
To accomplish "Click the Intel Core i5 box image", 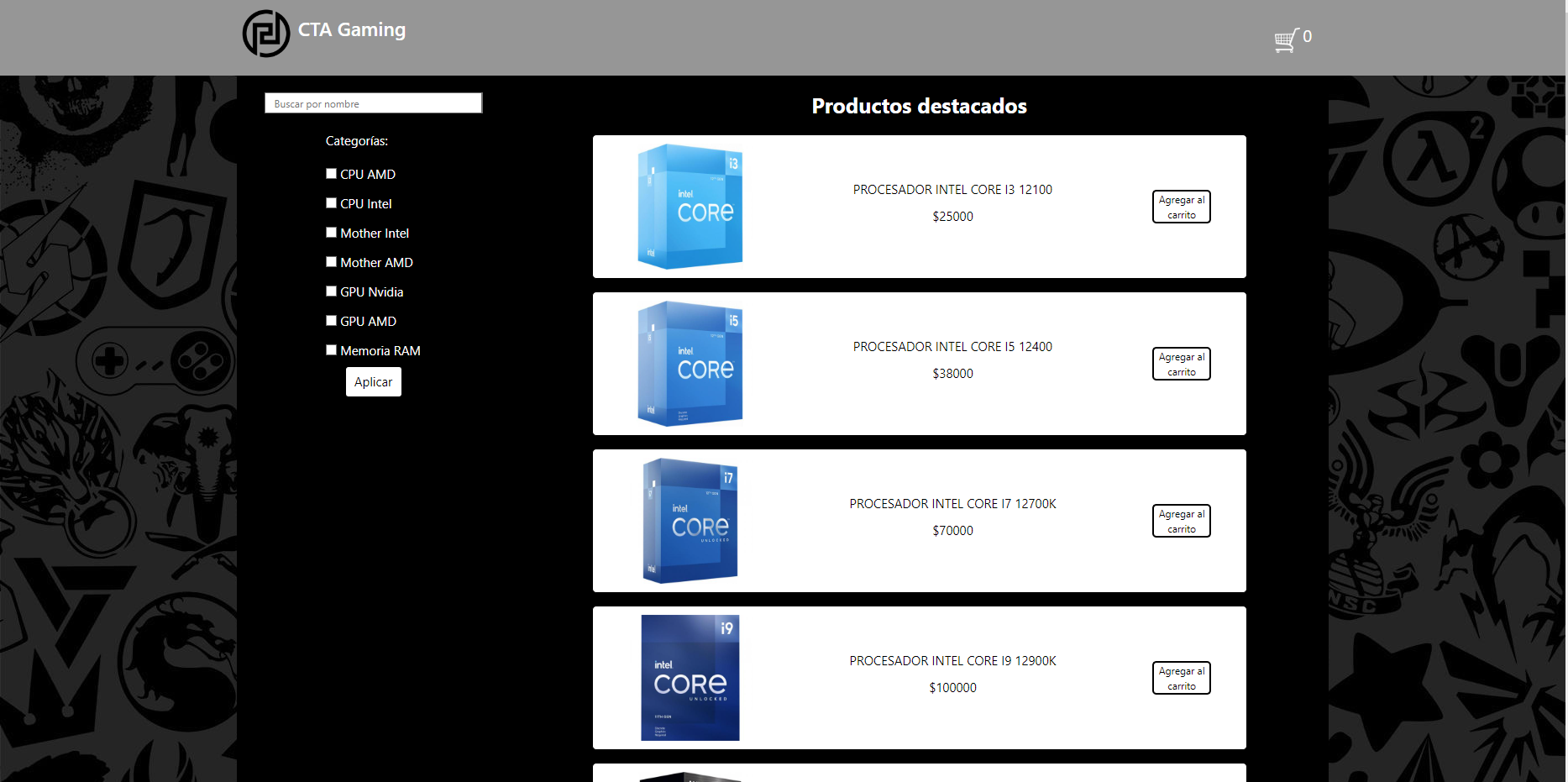I will (x=690, y=364).
